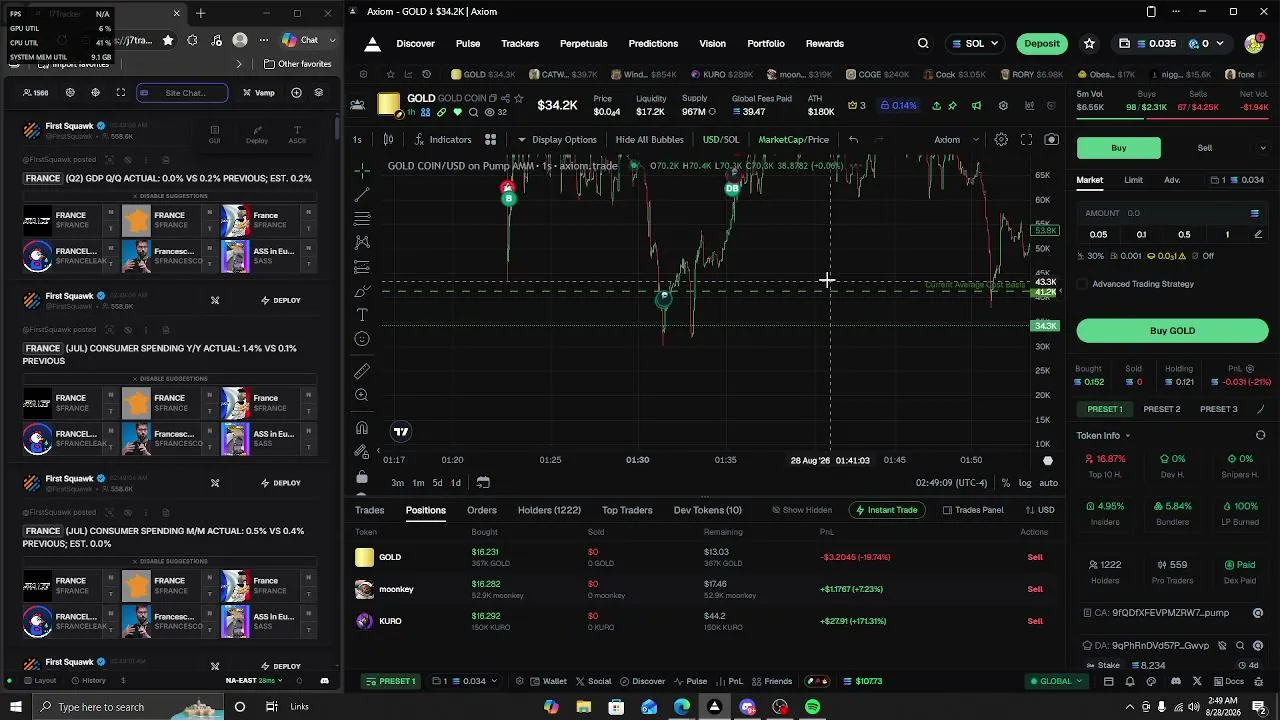1280x720 pixels.
Task: Toggle the Instant Trade button
Action: click(x=885, y=510)
